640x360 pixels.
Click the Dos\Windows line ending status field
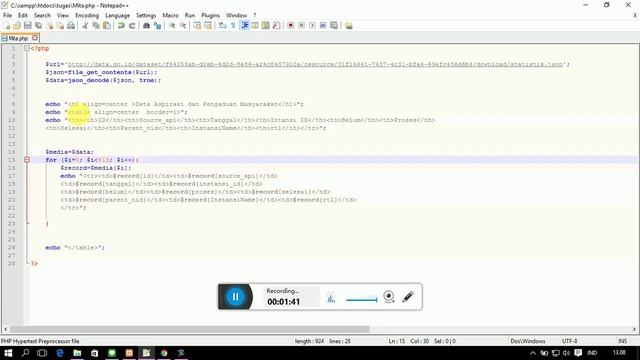point(527,341)
